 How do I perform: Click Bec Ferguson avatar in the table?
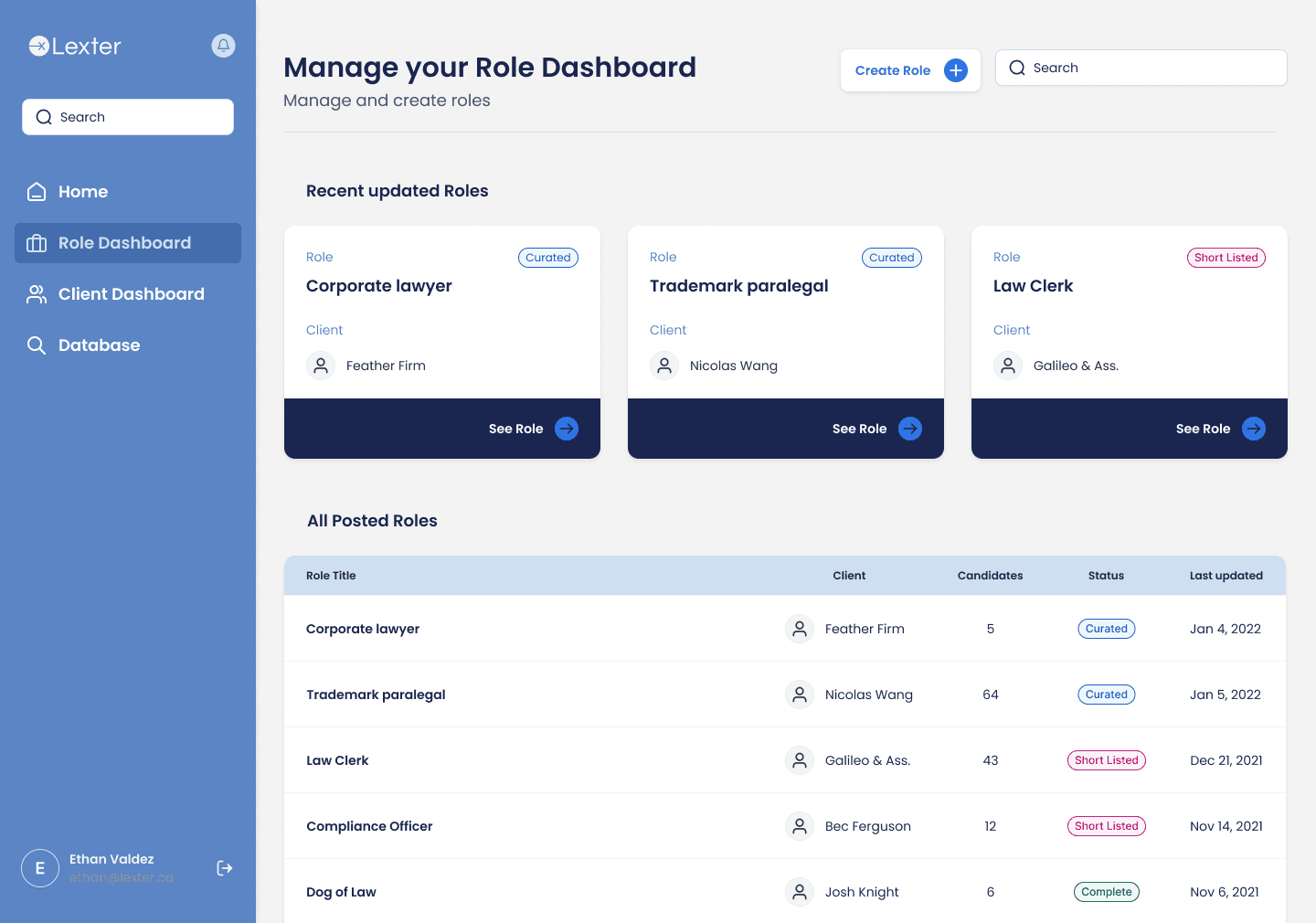800,826
